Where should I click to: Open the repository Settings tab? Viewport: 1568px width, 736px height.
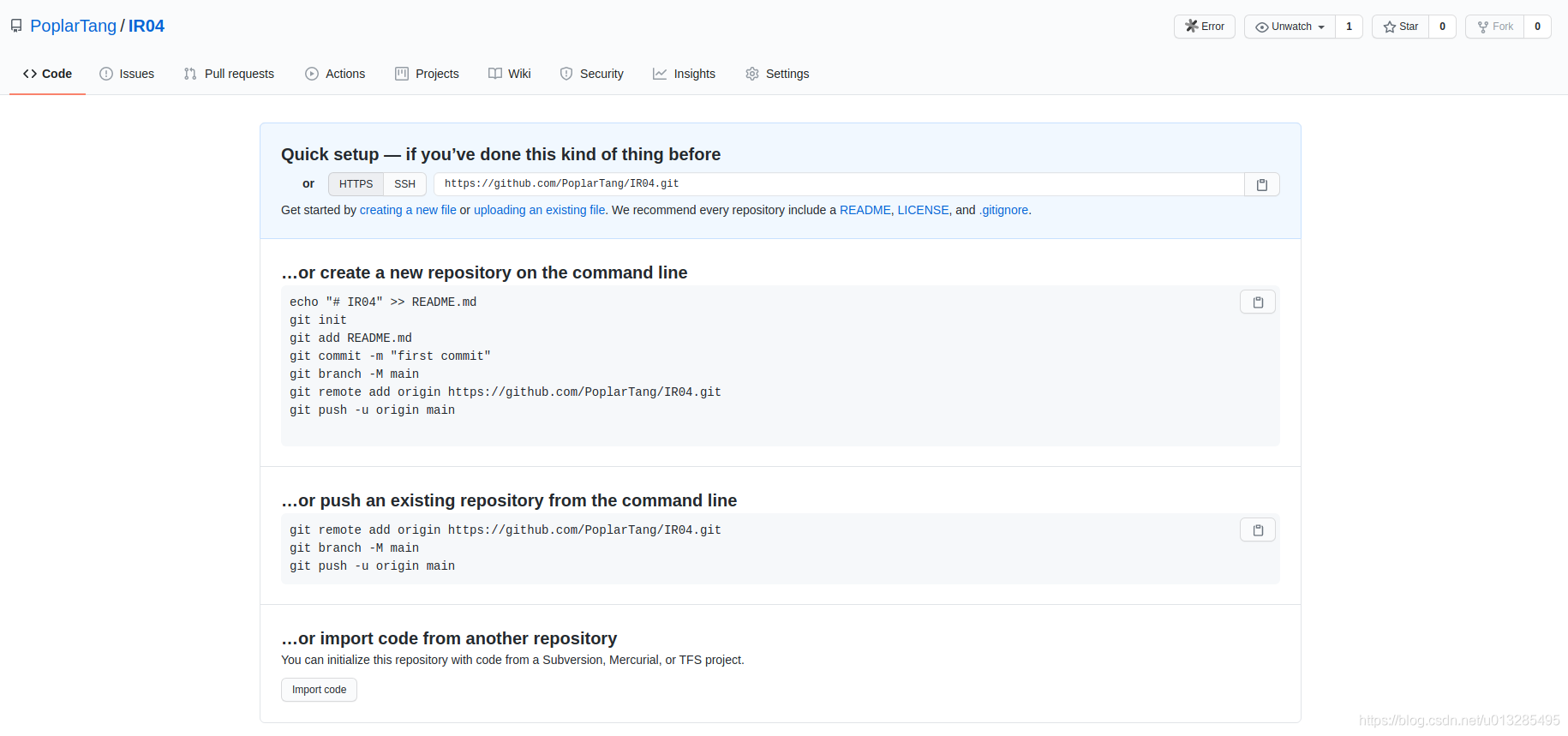tap(777, 74)
